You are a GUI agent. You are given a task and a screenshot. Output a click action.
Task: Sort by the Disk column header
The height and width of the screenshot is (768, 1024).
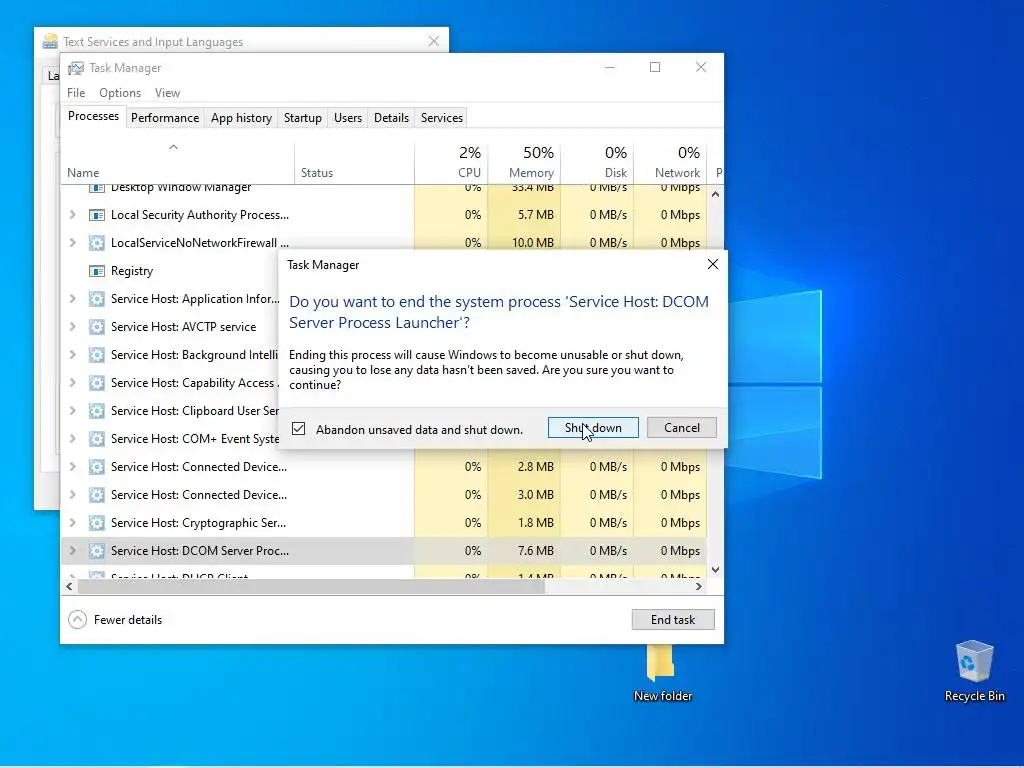(598, 162)
